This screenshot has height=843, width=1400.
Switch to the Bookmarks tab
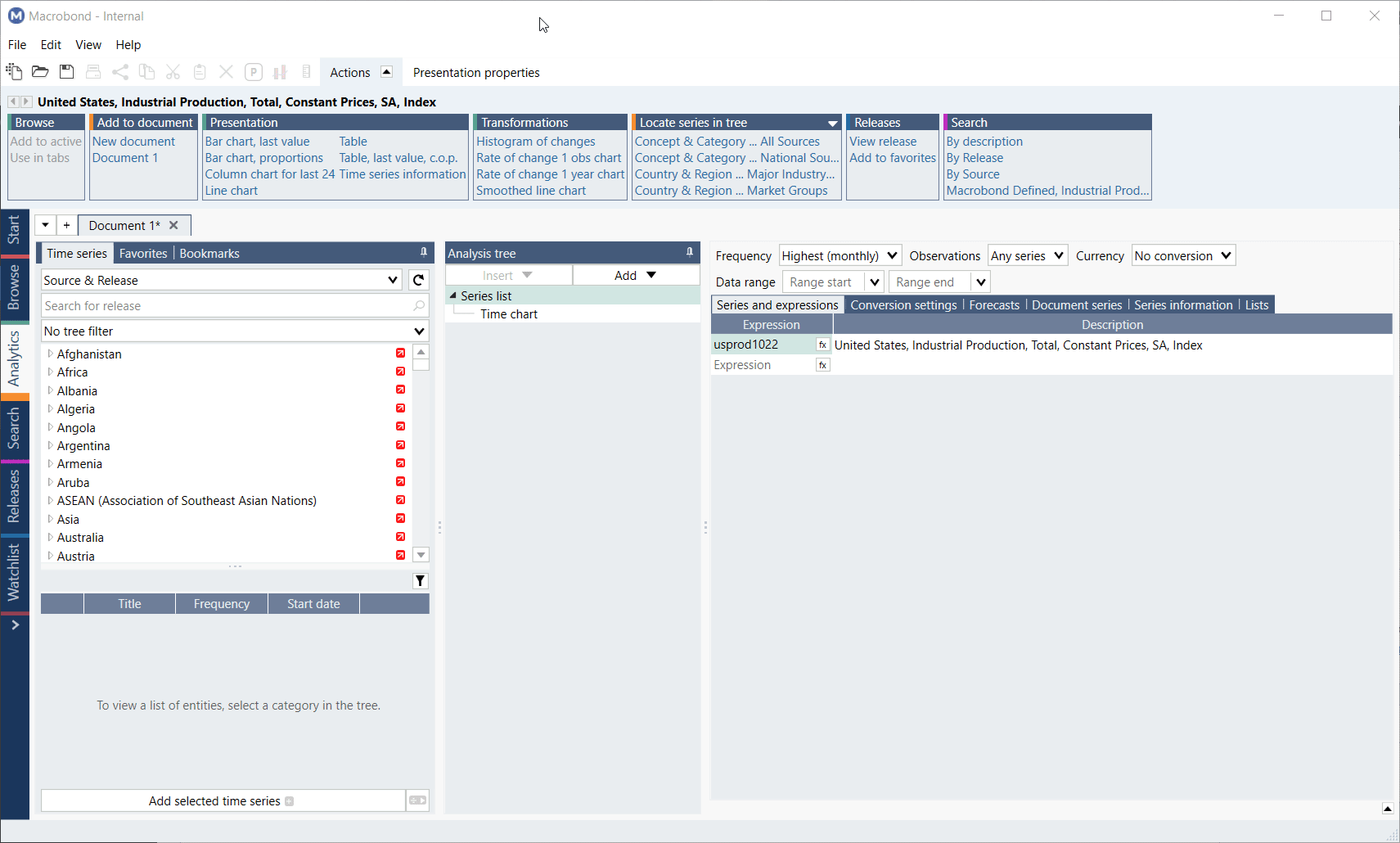point(209,253)
